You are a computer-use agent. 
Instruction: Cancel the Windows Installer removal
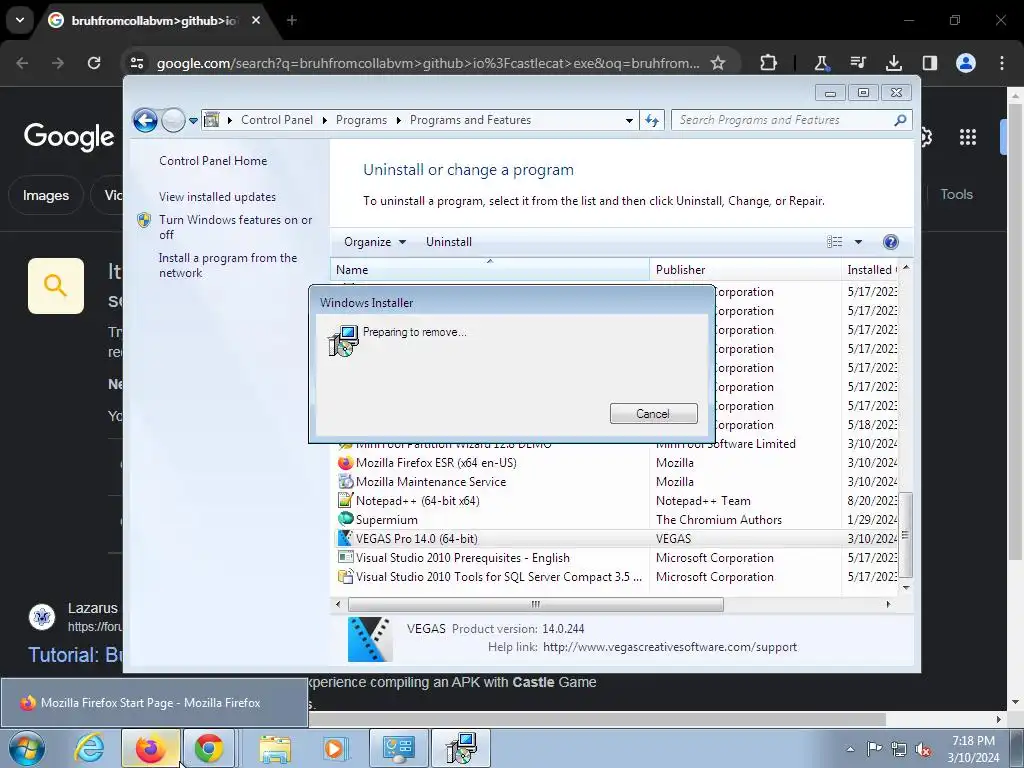tap(653, 413)
